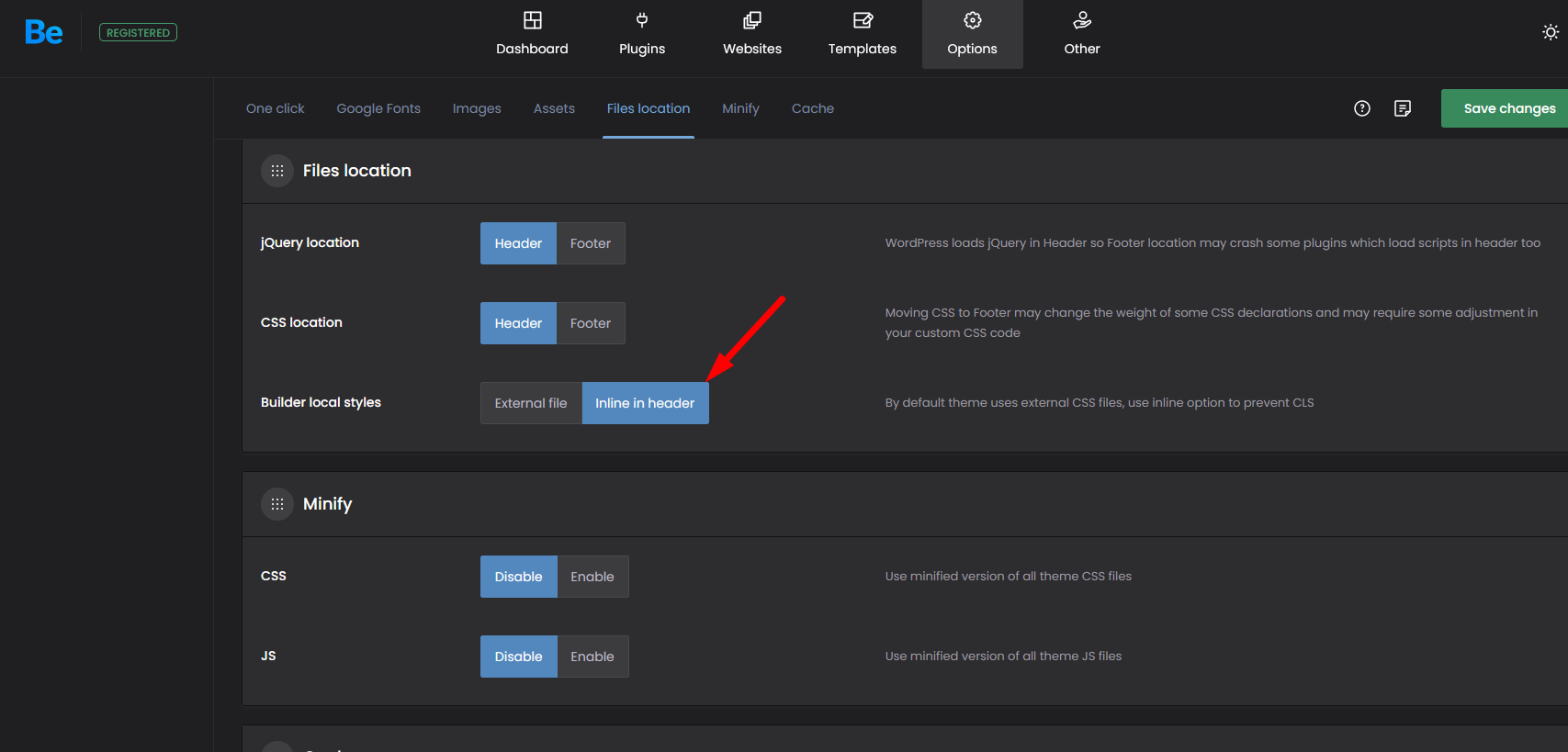Viewport: 1568px width, 752px height.
Task: Switch to the Minify tab
Action: click(740, 108)
